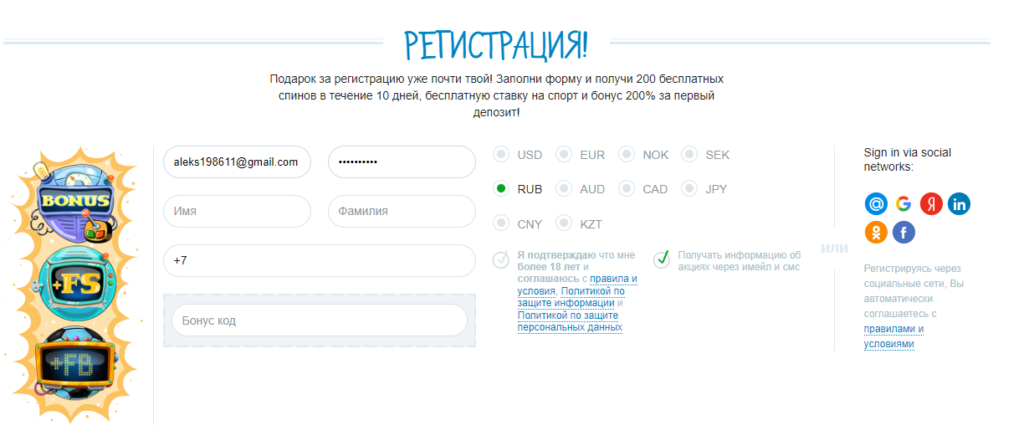Sign in with Google icon
1024x441 pixels.
(904, 204)
